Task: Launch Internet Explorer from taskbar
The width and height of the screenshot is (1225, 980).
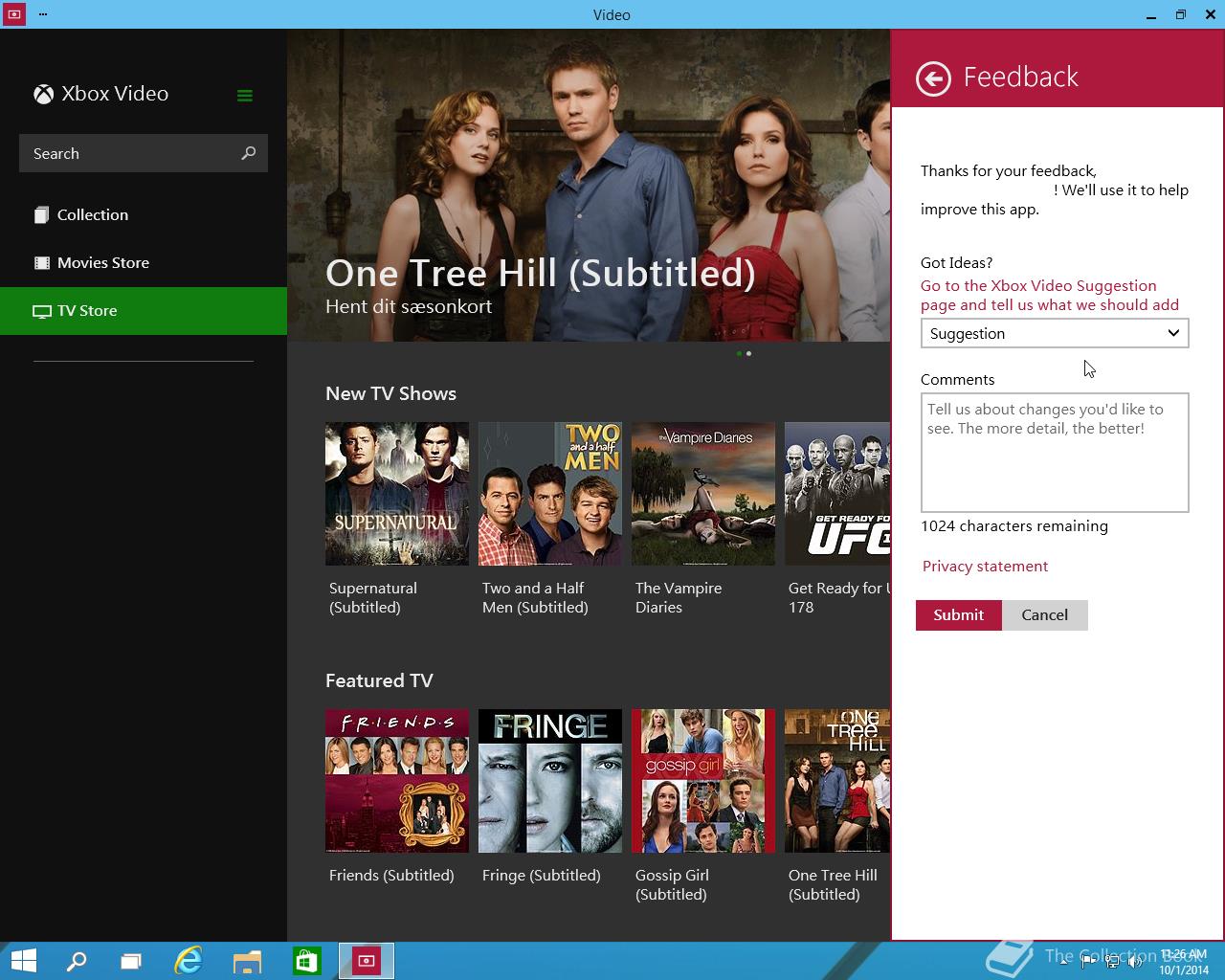Action: click(x=189, y=961)
